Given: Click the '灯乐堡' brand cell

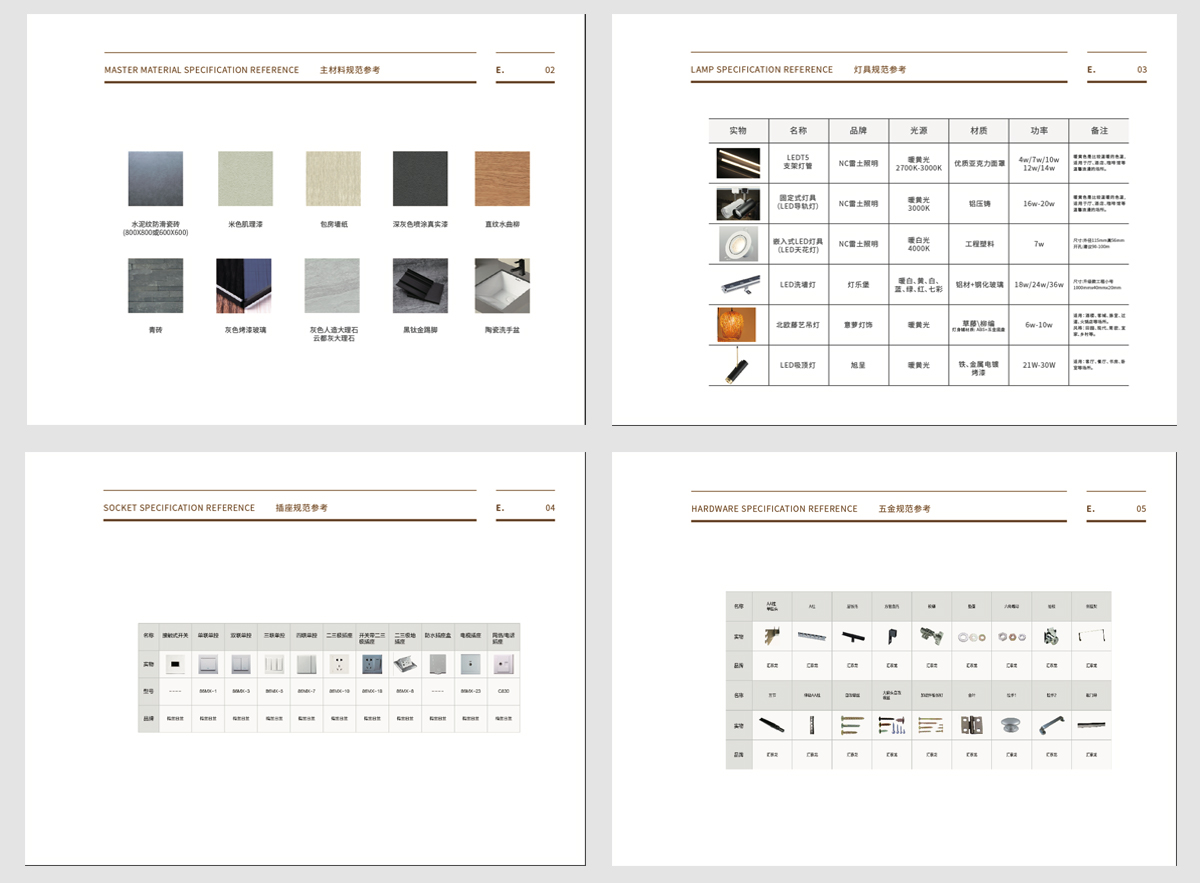Looking at the screenshot, I should tap(859, 285).
